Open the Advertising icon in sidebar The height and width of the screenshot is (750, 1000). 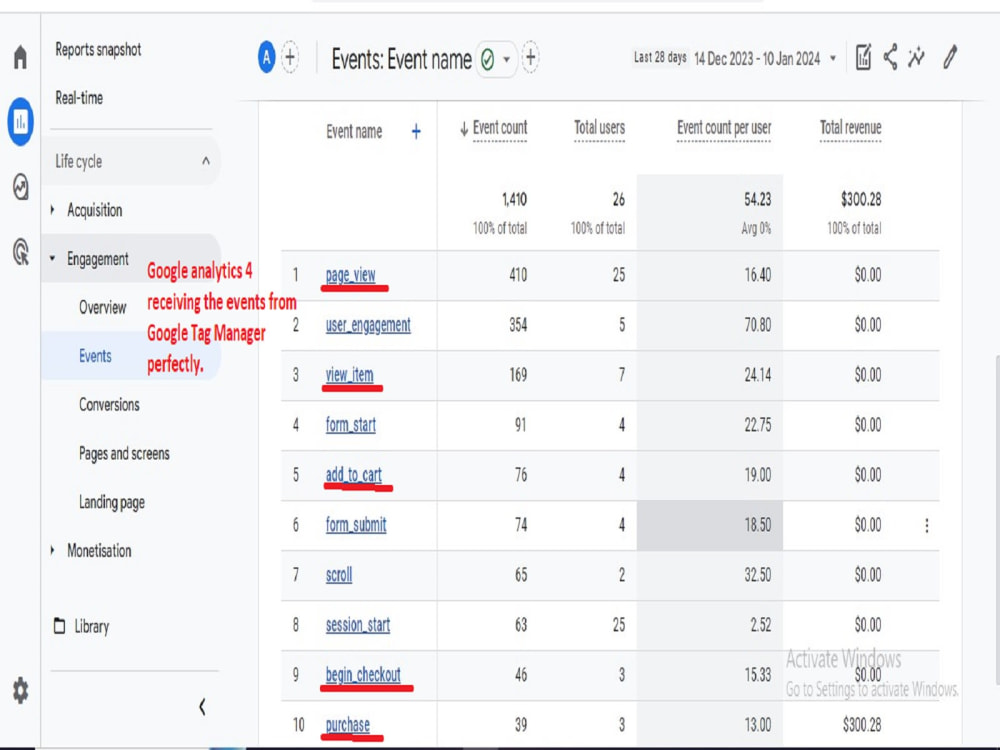20,251
